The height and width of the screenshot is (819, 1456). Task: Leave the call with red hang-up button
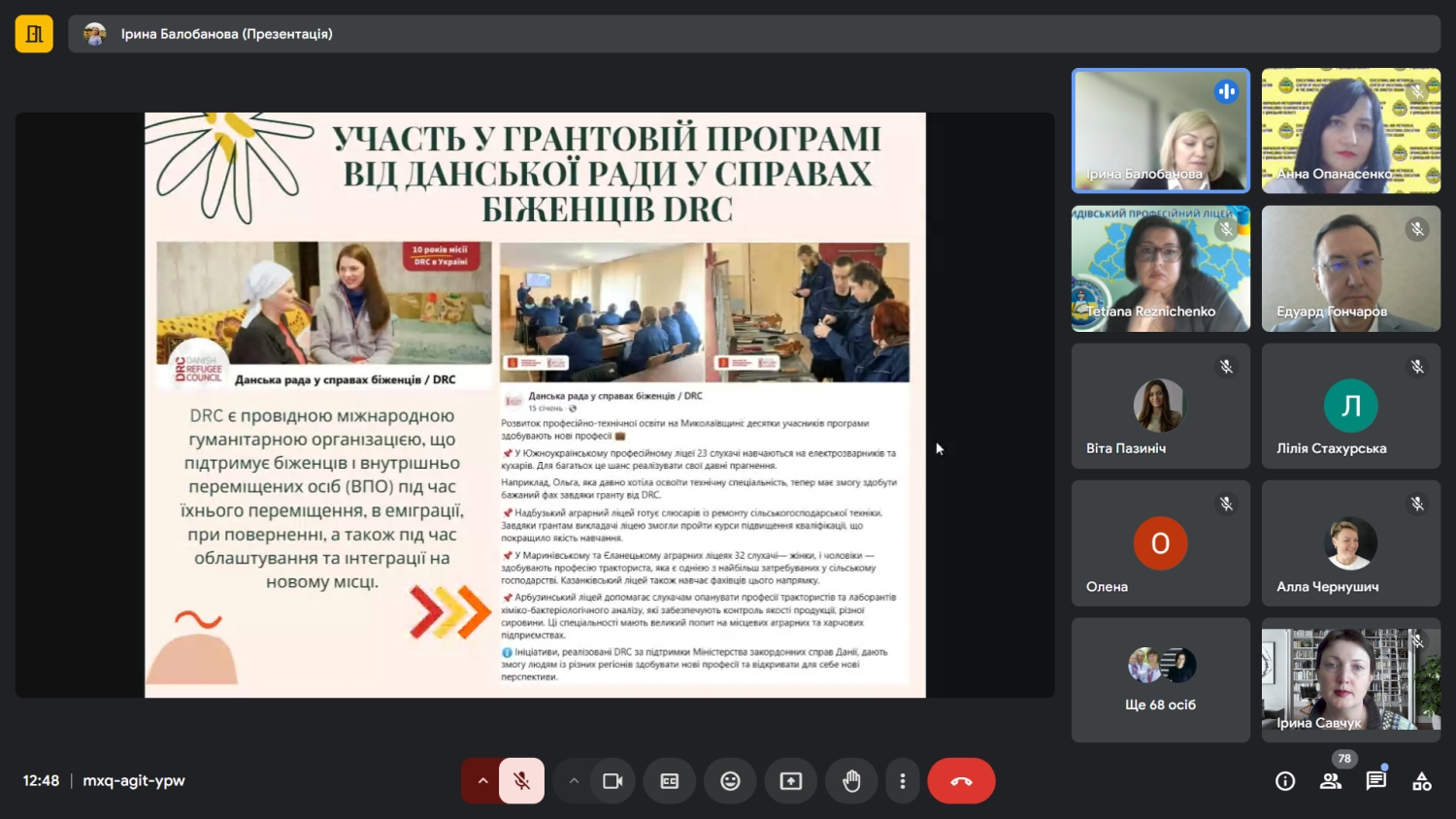pos(961,781)
